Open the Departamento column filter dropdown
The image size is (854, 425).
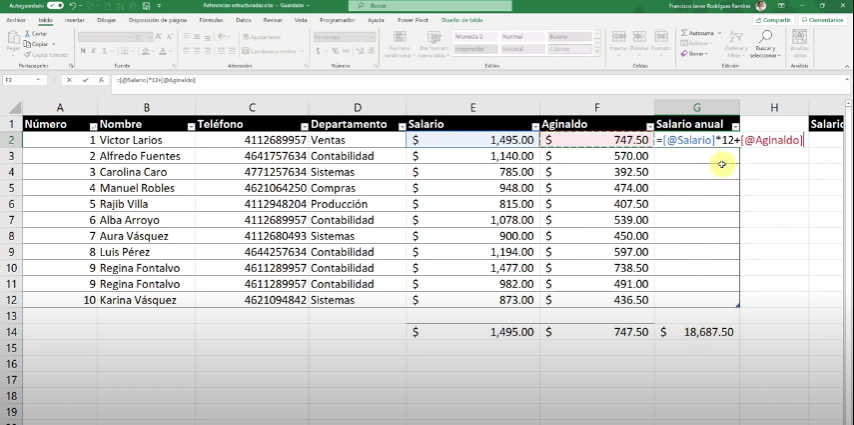click(402, 126)
